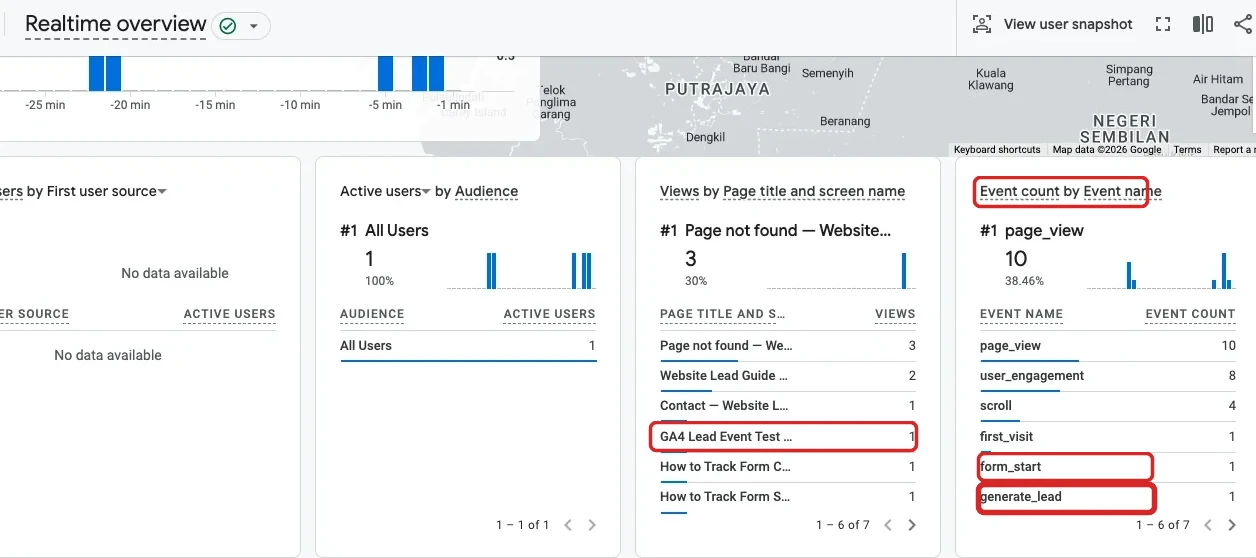Screen dimensions: 1256x558
Task: Select the Website Lead Guide row
Action: click(x=788, y=376)
